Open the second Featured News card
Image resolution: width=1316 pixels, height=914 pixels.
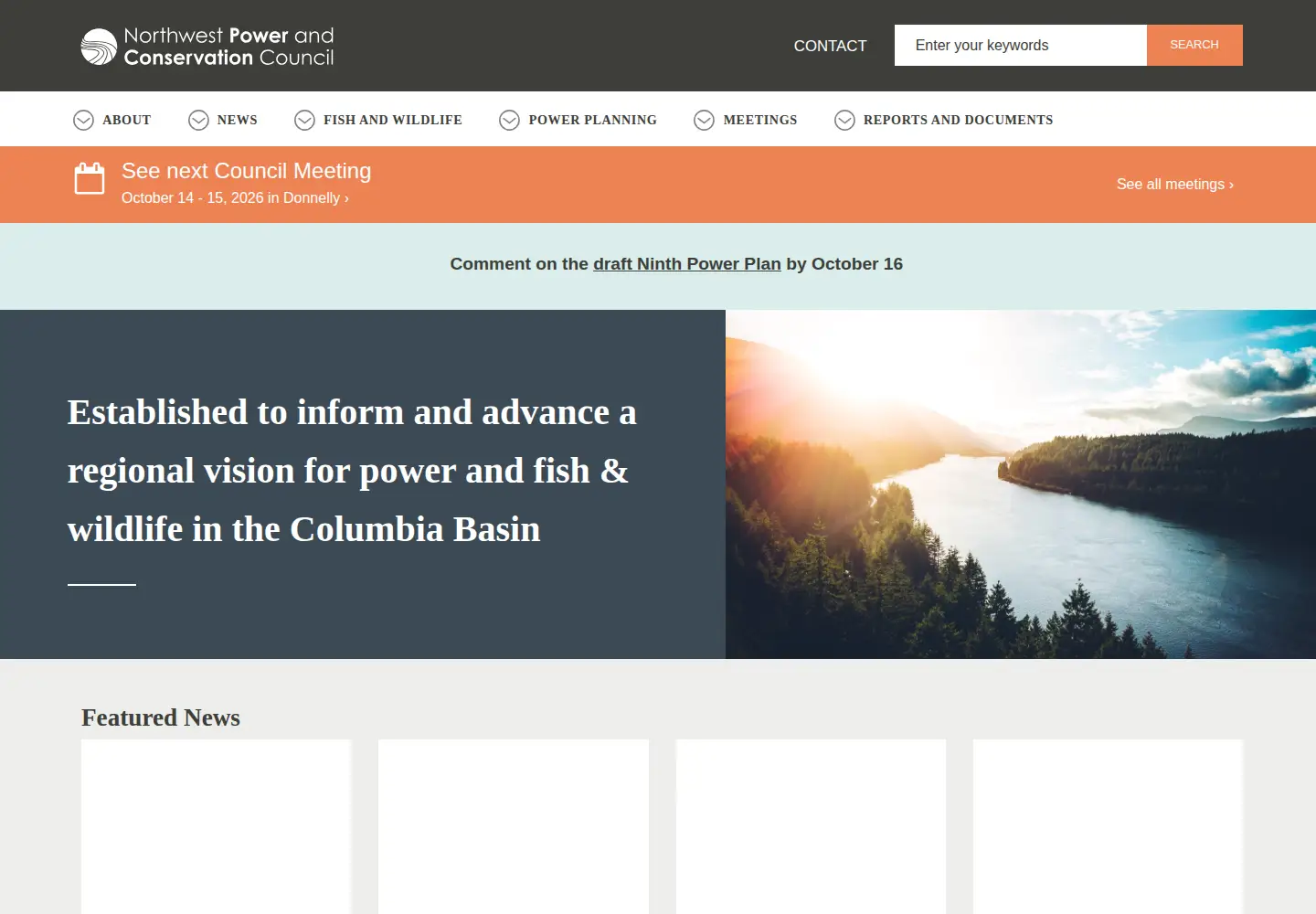[514, 827]
